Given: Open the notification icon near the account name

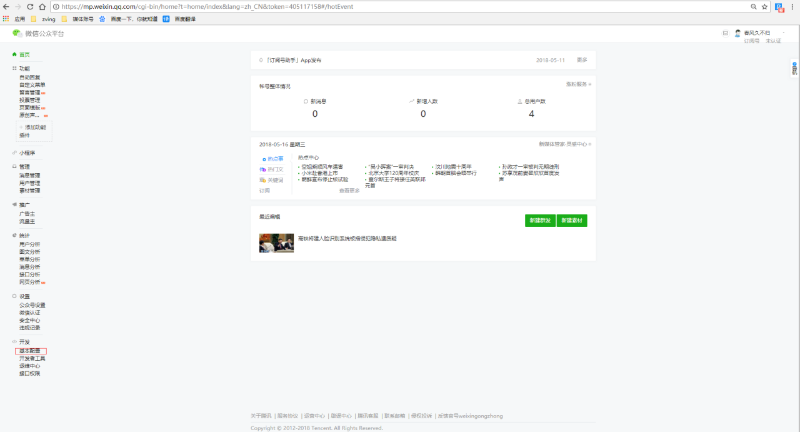Looking at the screenshot, I should click(x=725, y=33).
